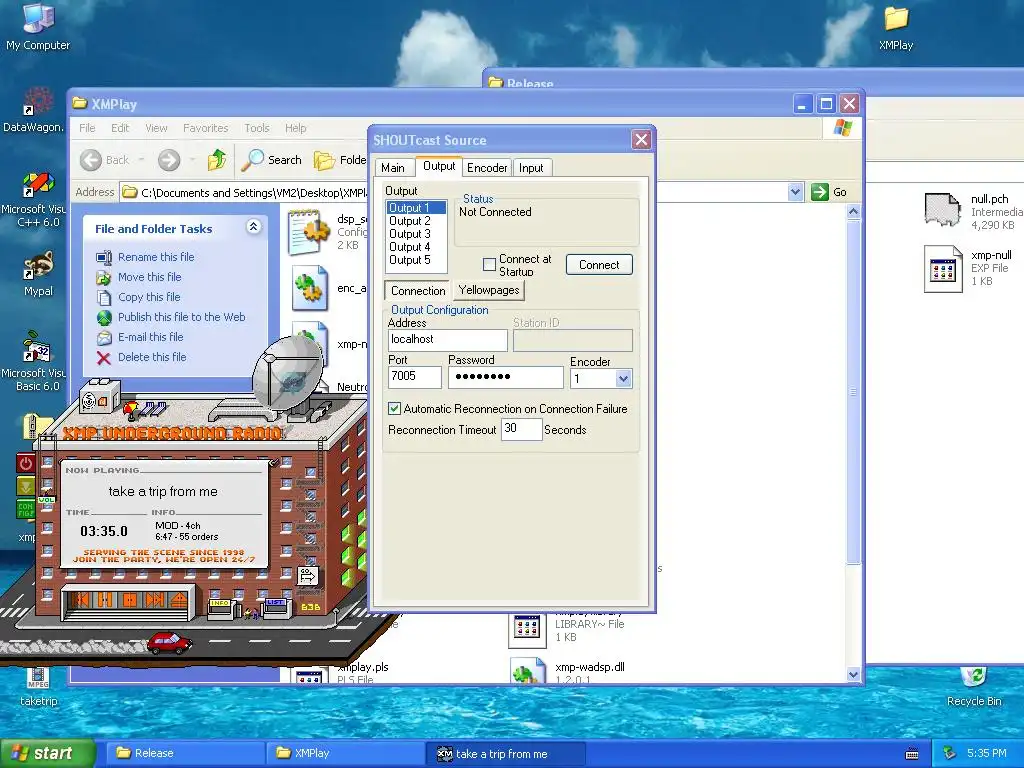Select the xmp-wadsp.dll file
The width and height of the screenshot is (1024, 768).
568,669
